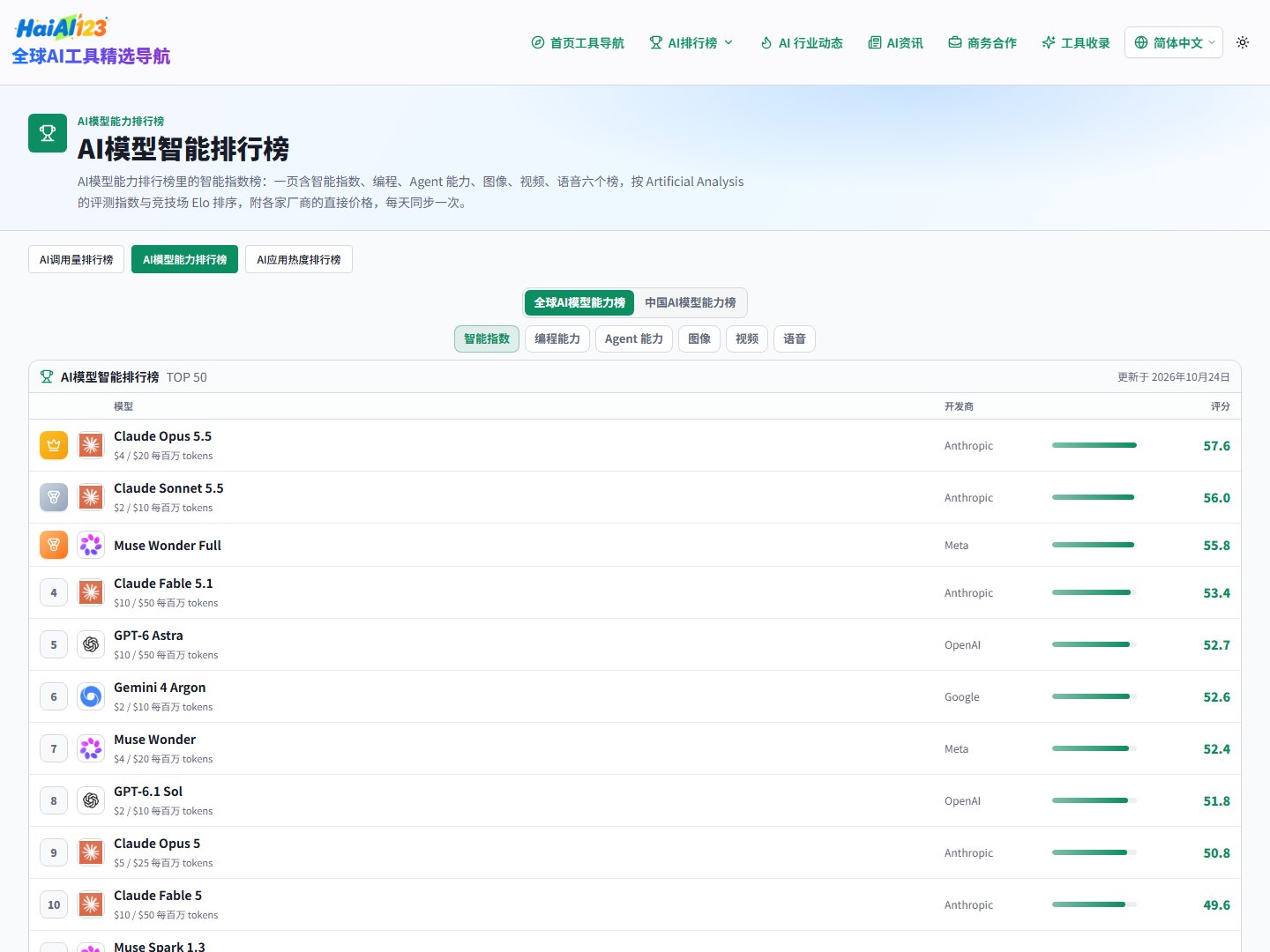The width and height of the screenshot is (1270, 952).
Task: Click the OpenAI logo beside GPT-6.1 Sol
Action: [91, 800]
